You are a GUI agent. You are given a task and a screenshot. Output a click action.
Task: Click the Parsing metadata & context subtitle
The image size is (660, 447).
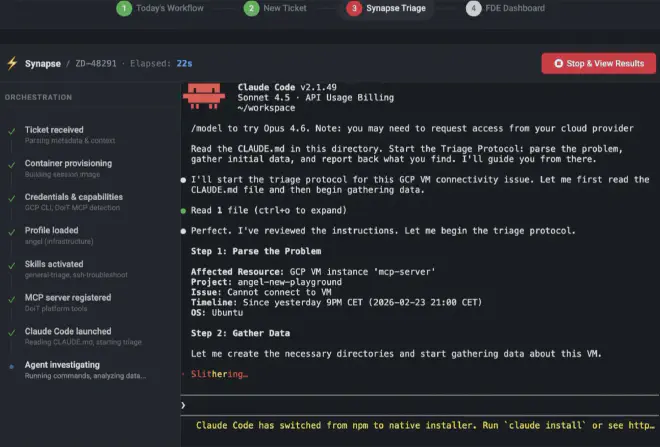[70, 141]
